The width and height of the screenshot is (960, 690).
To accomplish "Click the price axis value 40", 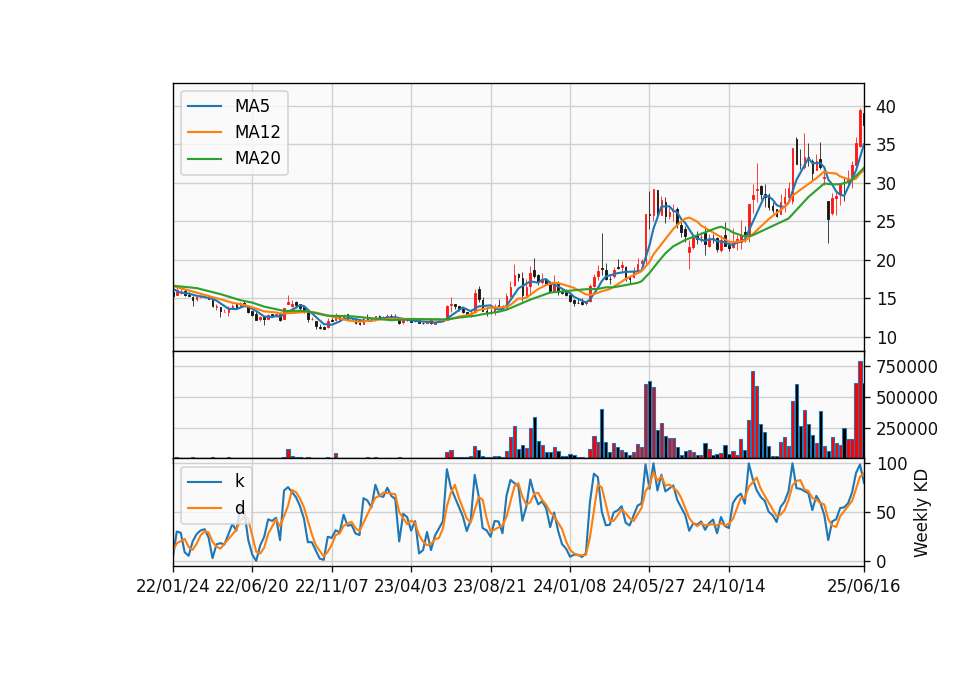I will pyautogui.click(x=885, y=107).
